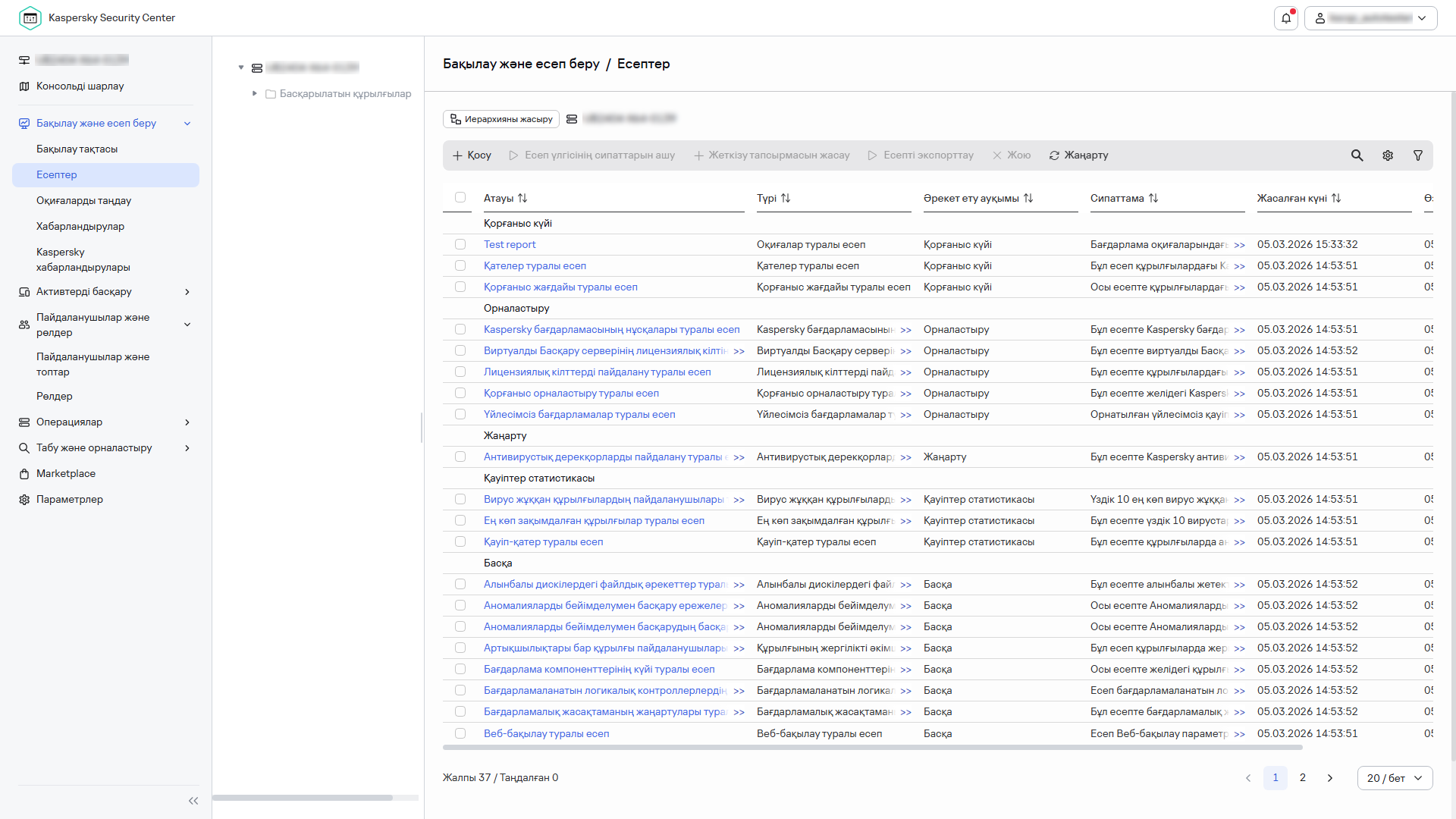Open the 20 / бет page size dropdown

click(x=1394, y=778)
